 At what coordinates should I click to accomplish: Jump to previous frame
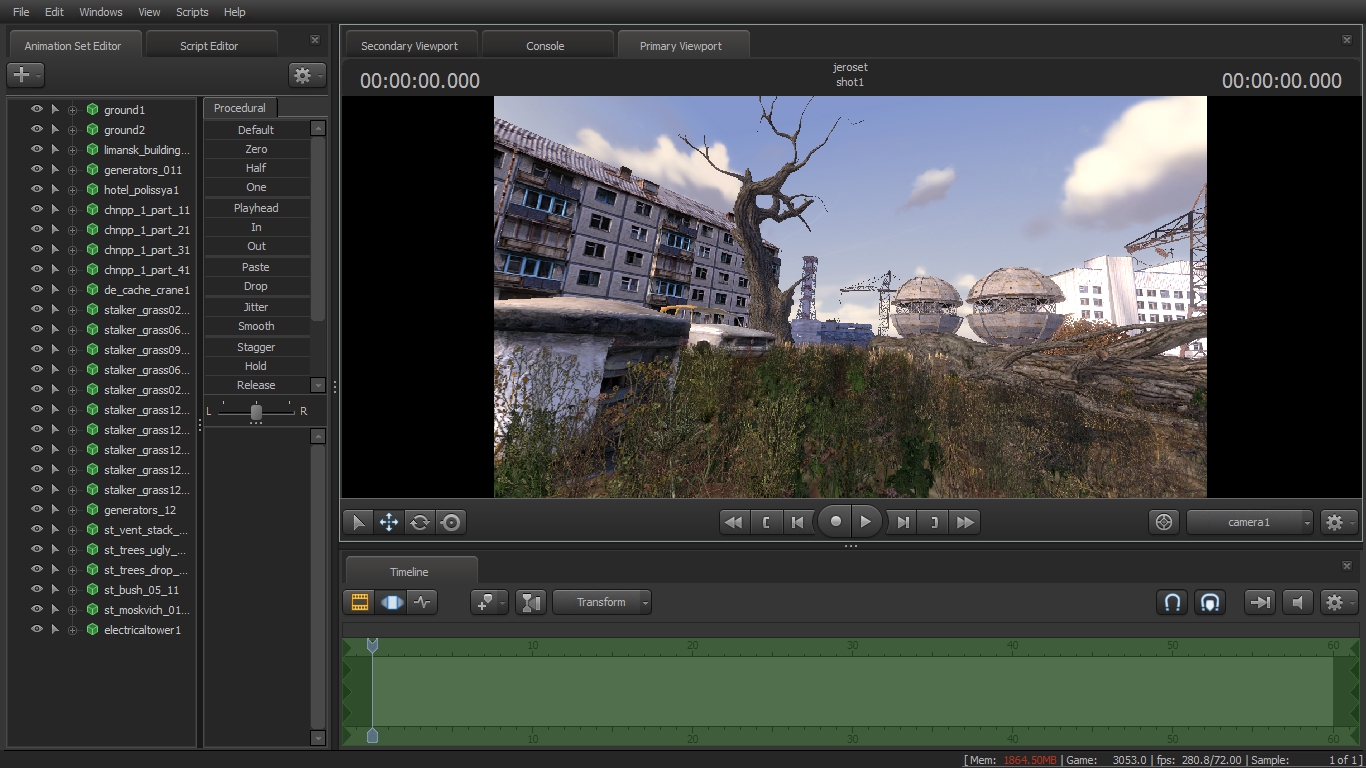point(797,522)
